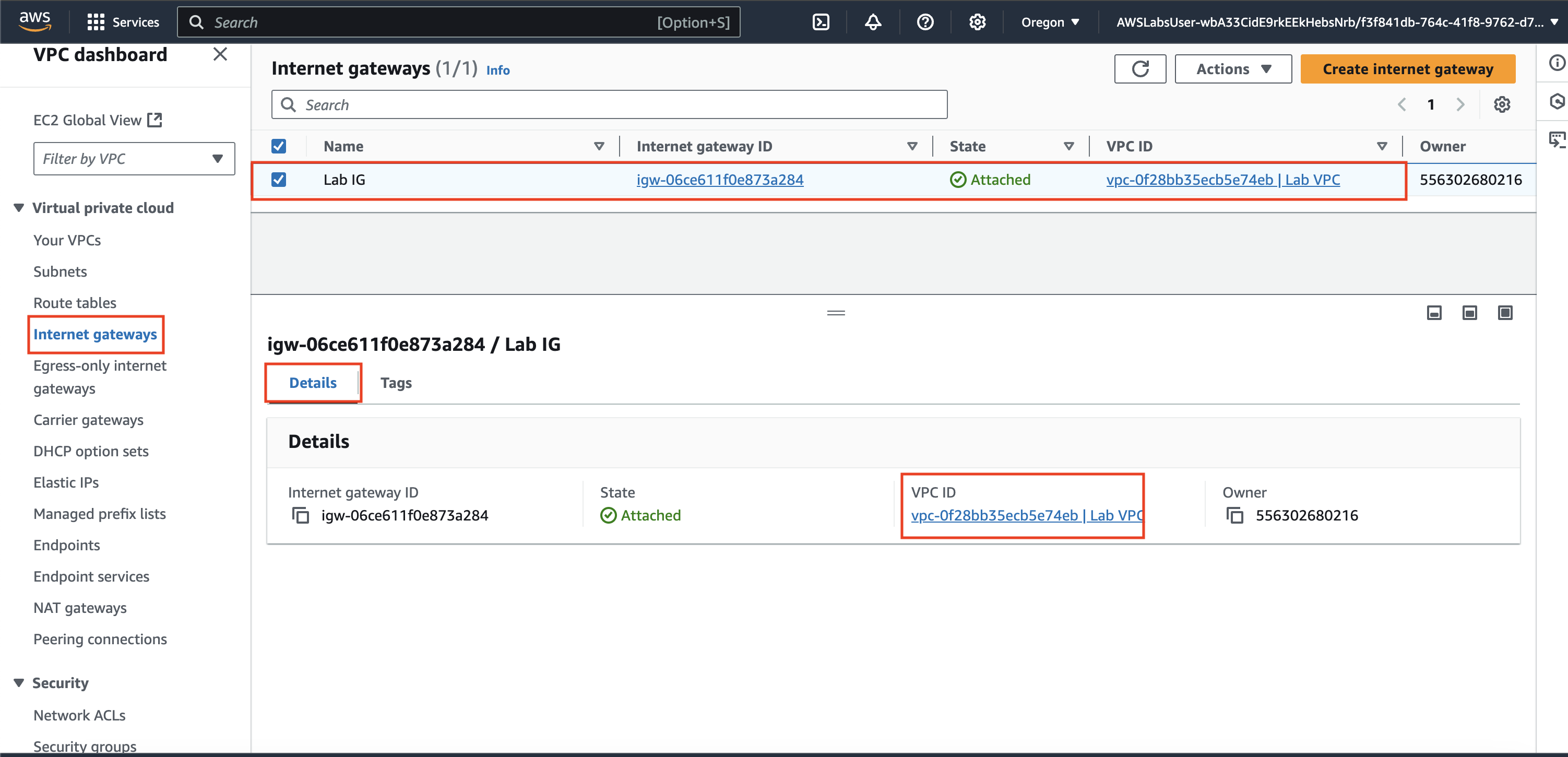This screenshot has width=1568, height=757.
Task: Deselect the Lab IG row checkbox
Action: click(x=279, y=180)
